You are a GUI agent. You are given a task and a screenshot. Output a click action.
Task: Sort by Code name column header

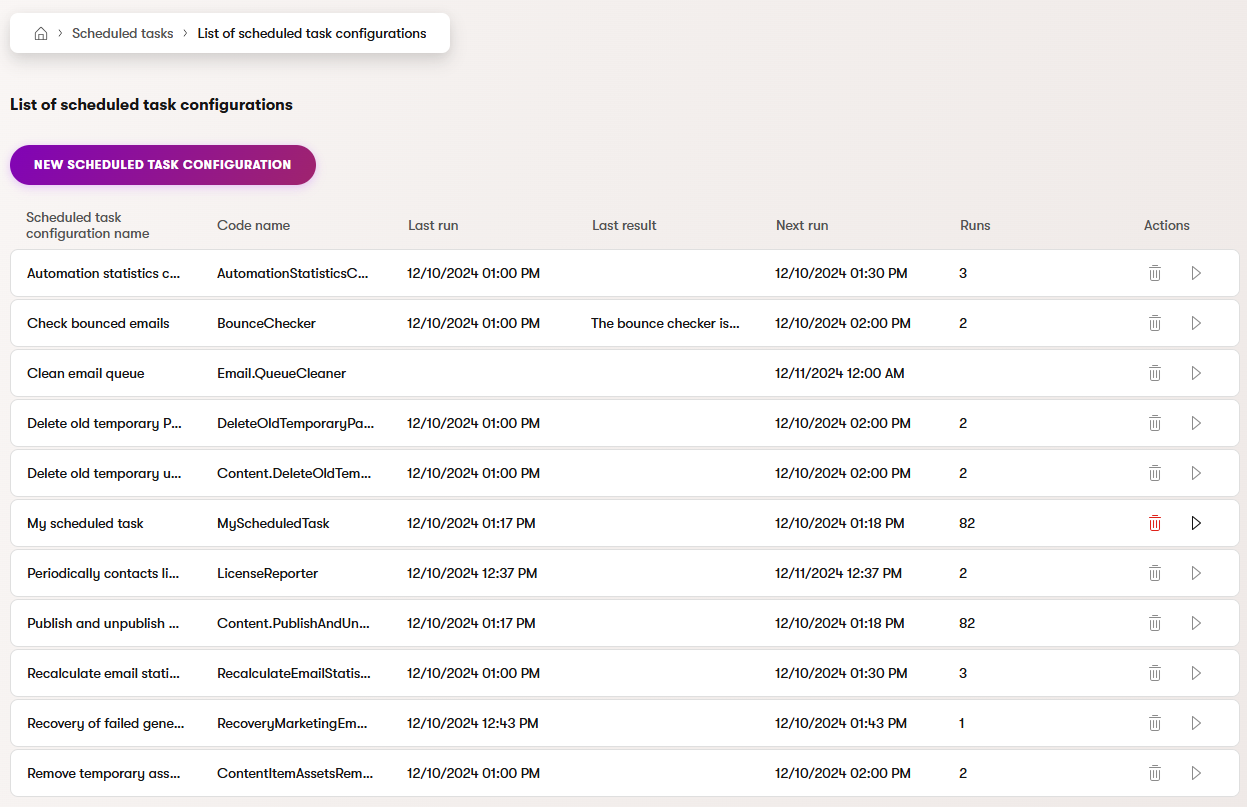coord(253,225)
